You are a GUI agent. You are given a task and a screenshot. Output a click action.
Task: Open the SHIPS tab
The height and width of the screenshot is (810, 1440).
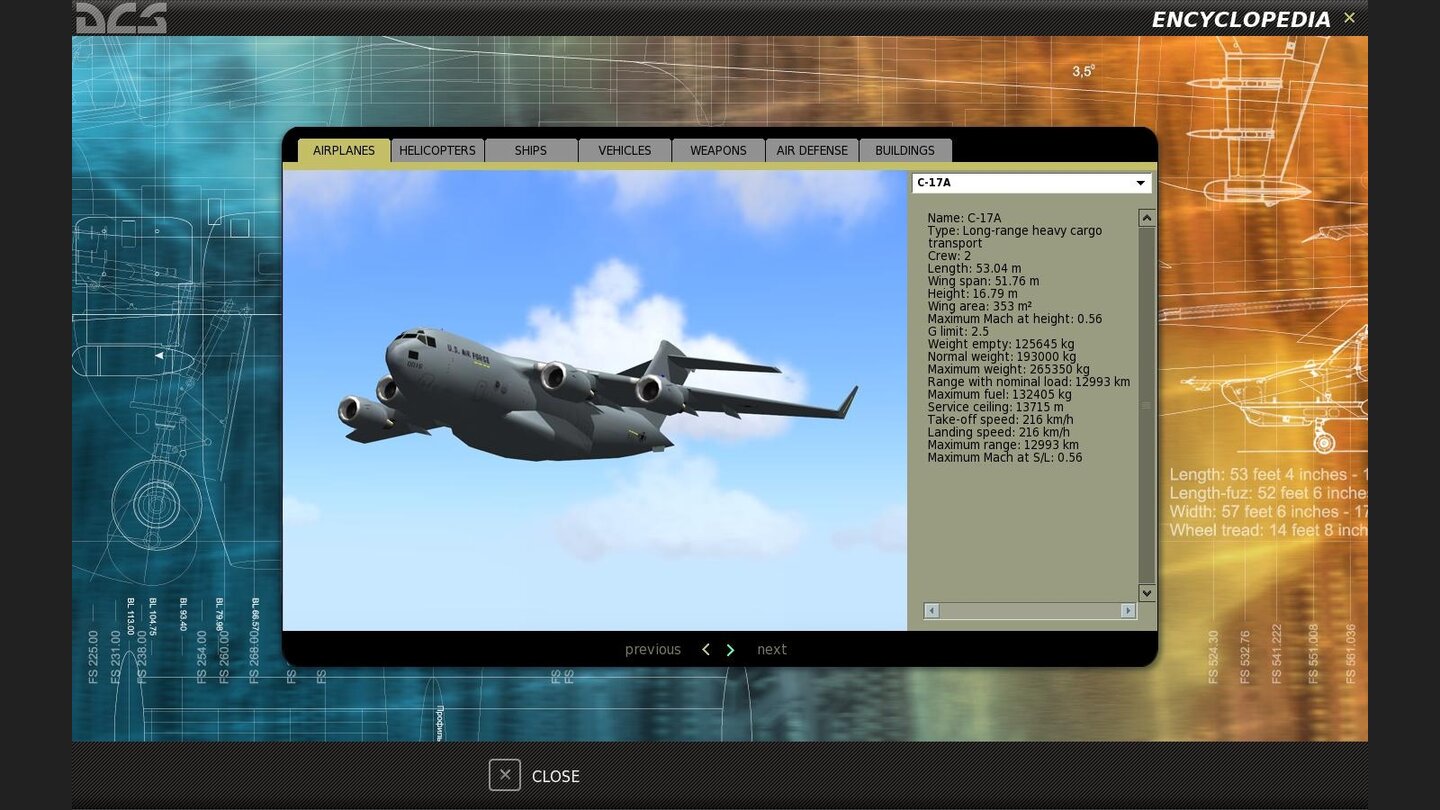[531, 150]
